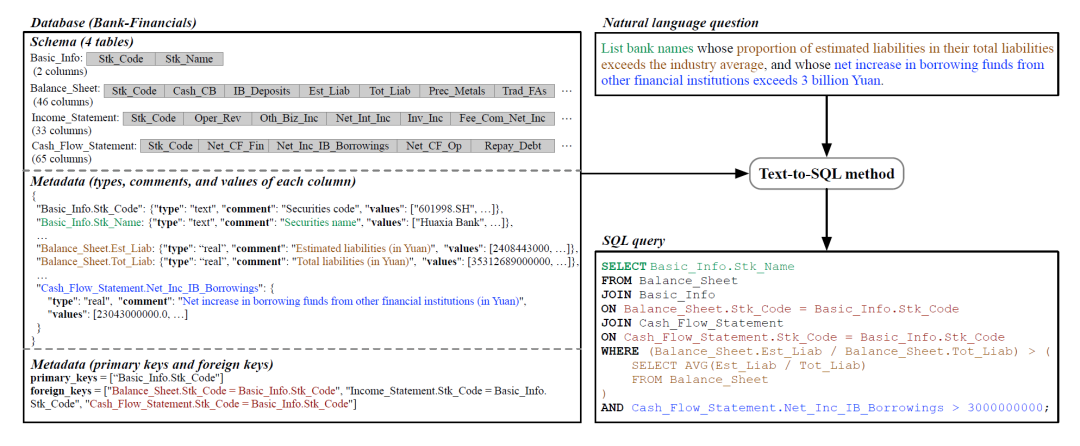Select the "Metadata (types, comments, and values...)" heading
Screen dimensions: 1080x446
coord(193,182)
